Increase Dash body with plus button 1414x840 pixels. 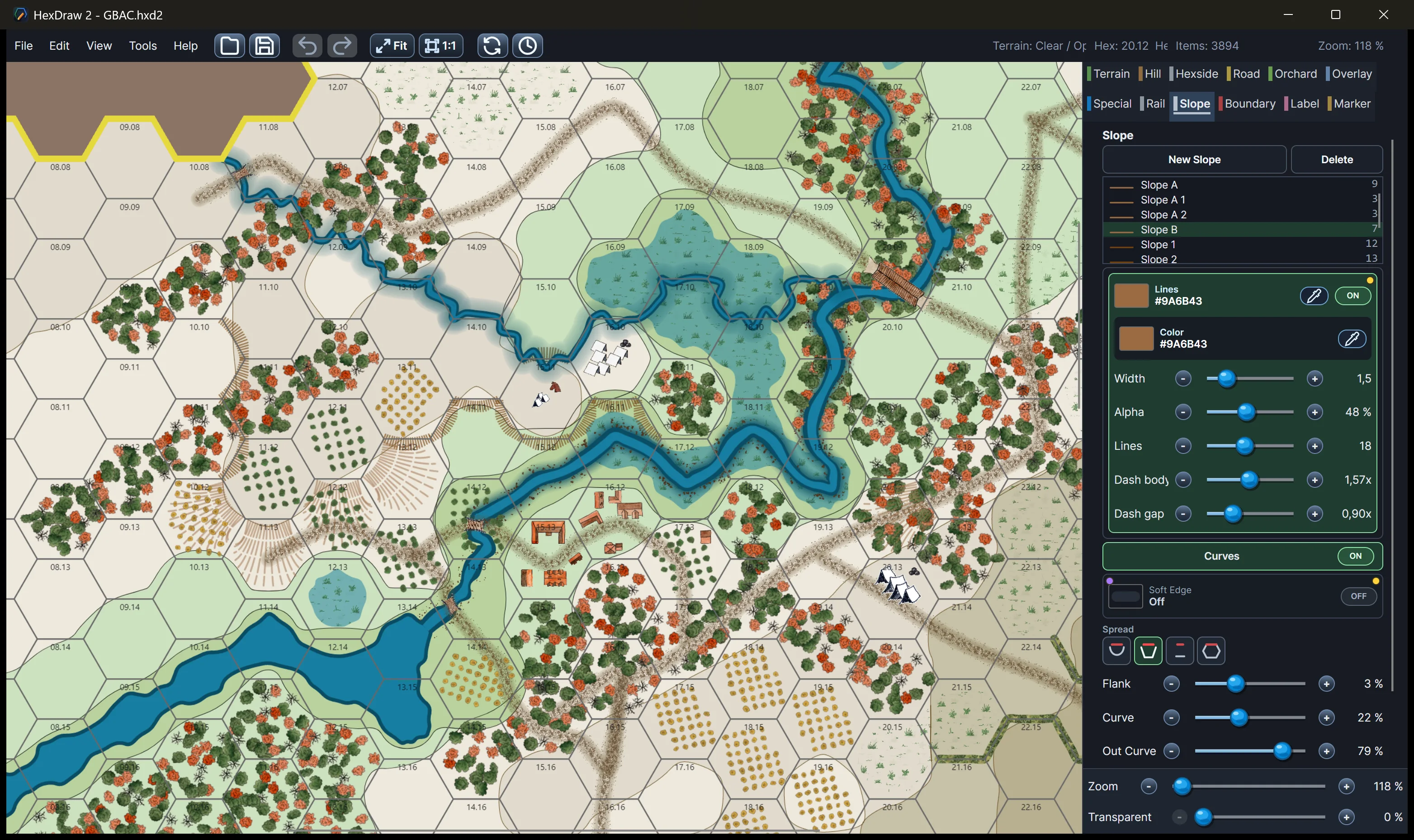1315,480
